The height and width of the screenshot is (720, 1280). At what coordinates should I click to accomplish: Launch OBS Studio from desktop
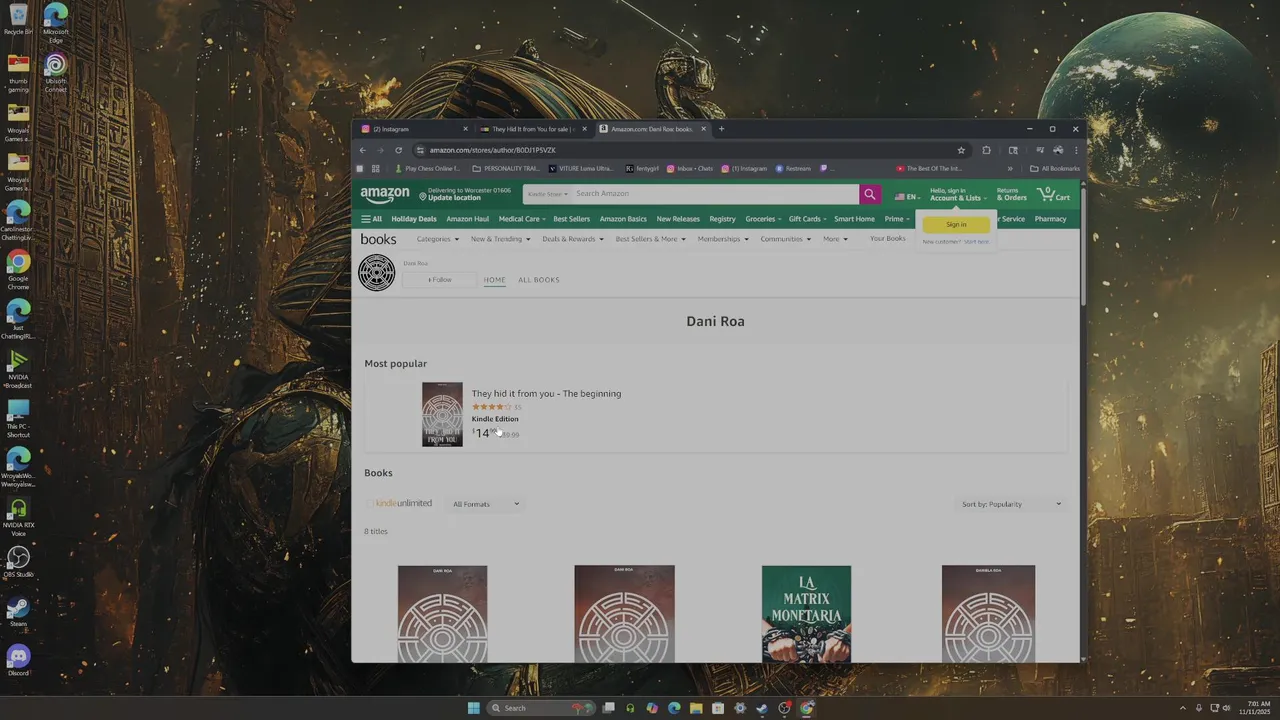click(x=18, y=562)
